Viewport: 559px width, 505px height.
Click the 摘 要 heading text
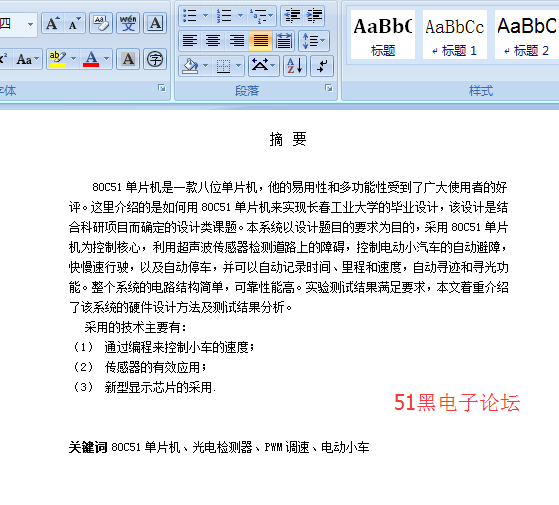click(x=288, y=139)
